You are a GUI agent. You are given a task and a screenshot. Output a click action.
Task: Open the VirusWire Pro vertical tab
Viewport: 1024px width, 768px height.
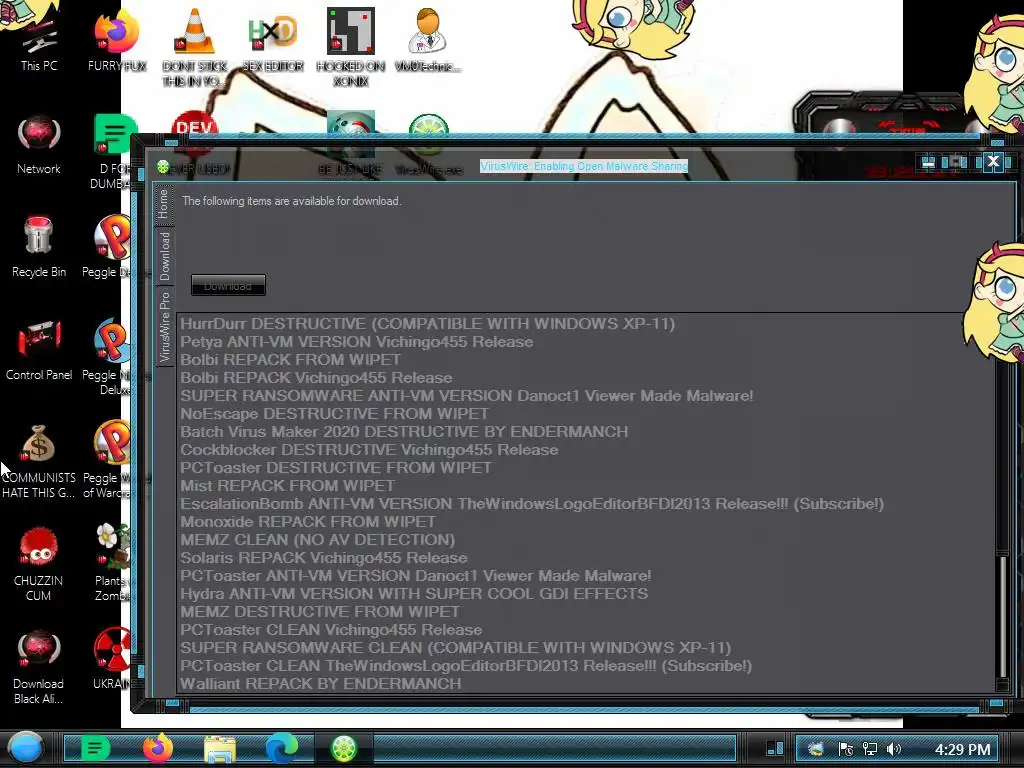click(164, 327)
